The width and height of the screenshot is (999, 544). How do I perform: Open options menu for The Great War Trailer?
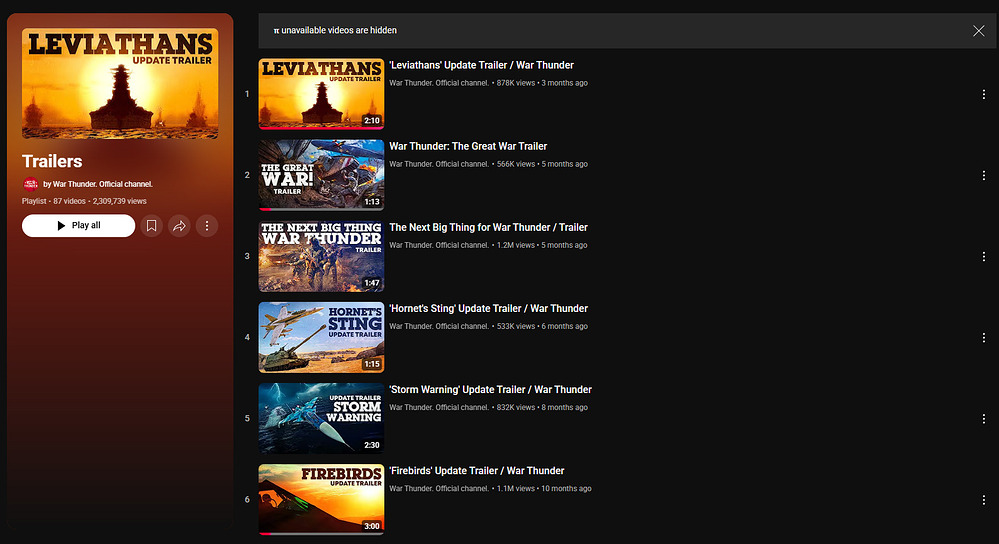pyautogui.click(x=984, y=175)
